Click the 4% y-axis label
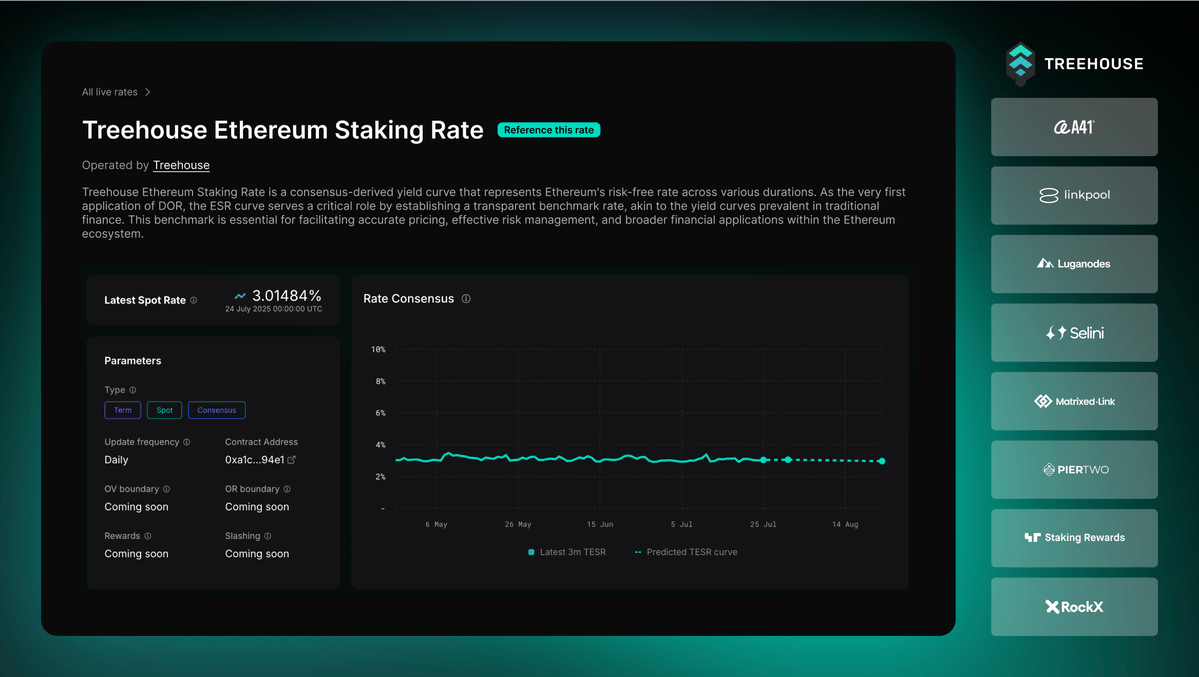The width and height of the screenshot is (1199, 677). click(x=380, y=445)
